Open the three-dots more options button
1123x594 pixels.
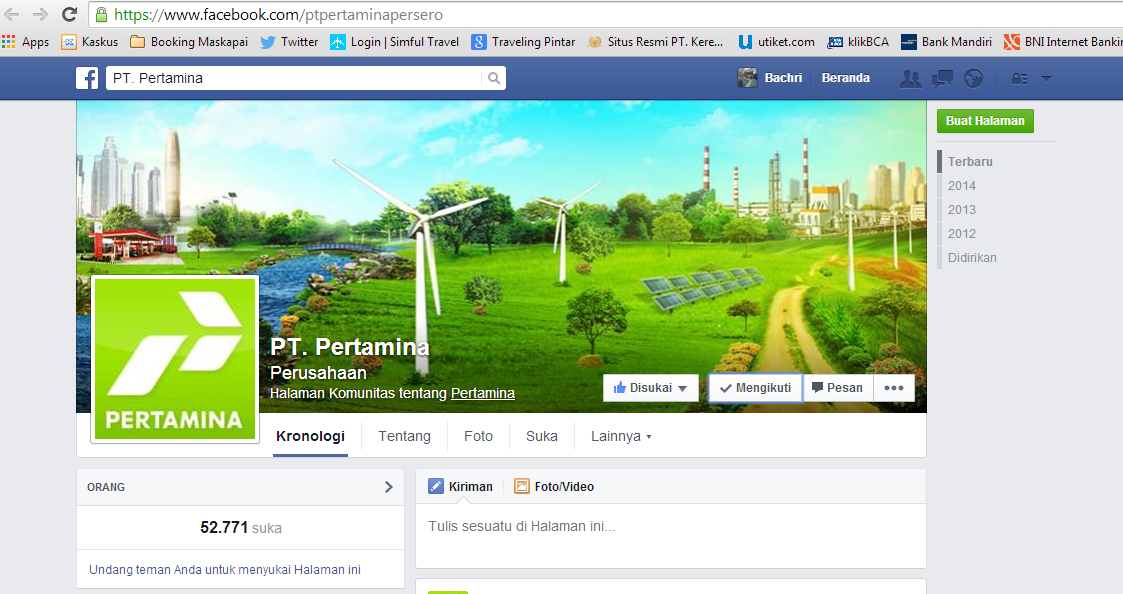(x=894, y=388)
